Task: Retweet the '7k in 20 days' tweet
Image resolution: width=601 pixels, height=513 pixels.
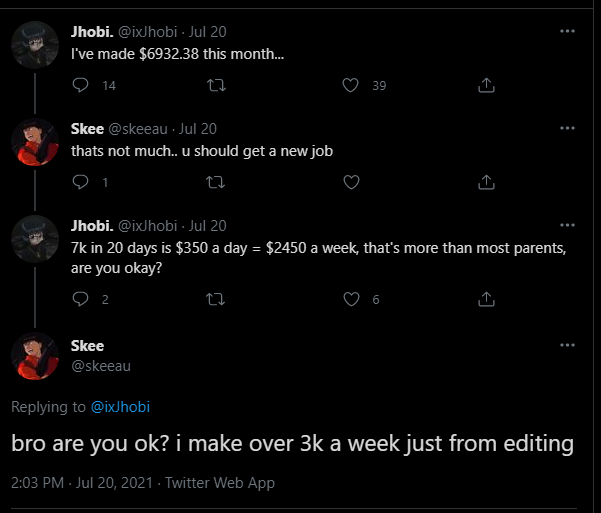Action: pos(215,298)
